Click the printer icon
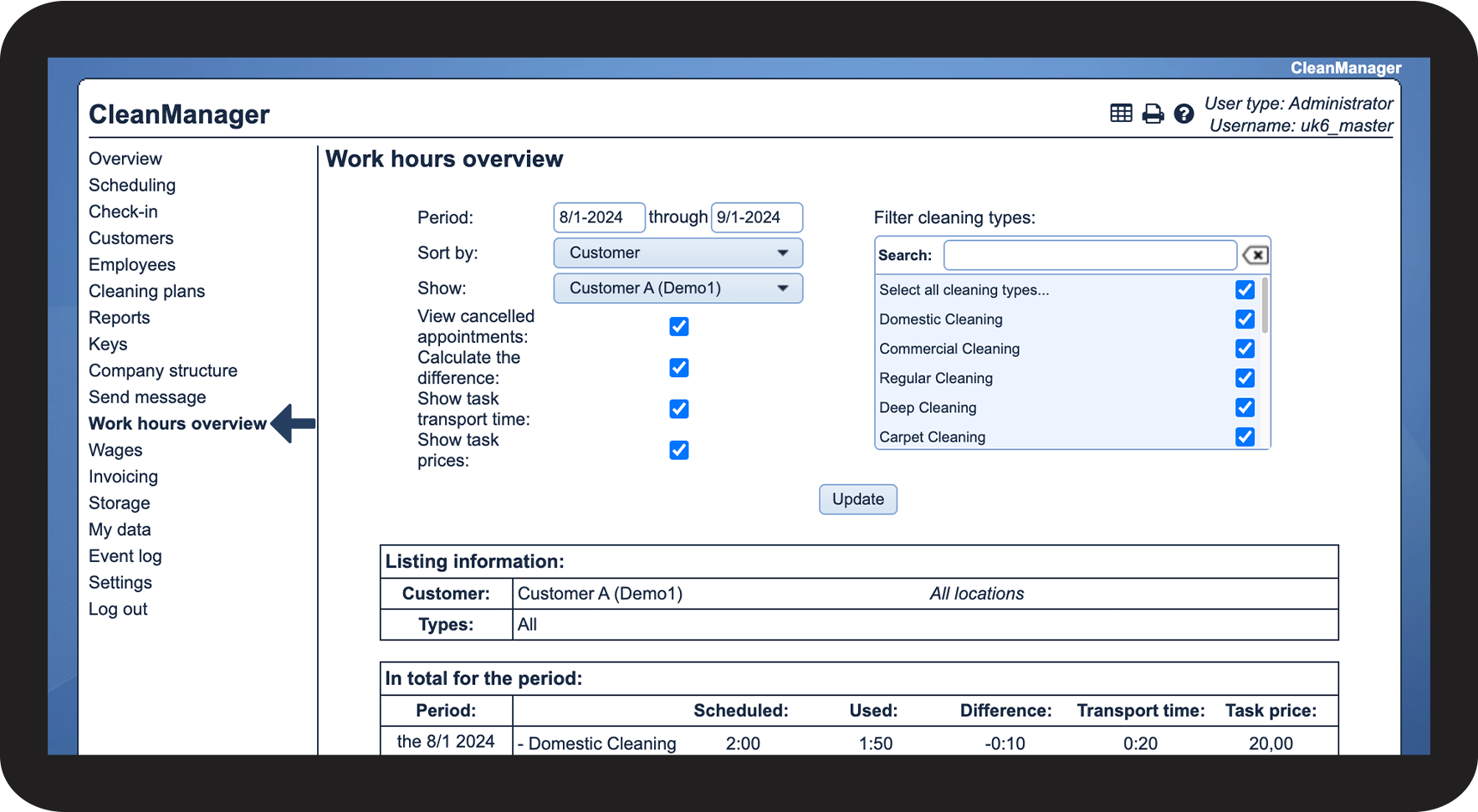 coord(1153,114)
